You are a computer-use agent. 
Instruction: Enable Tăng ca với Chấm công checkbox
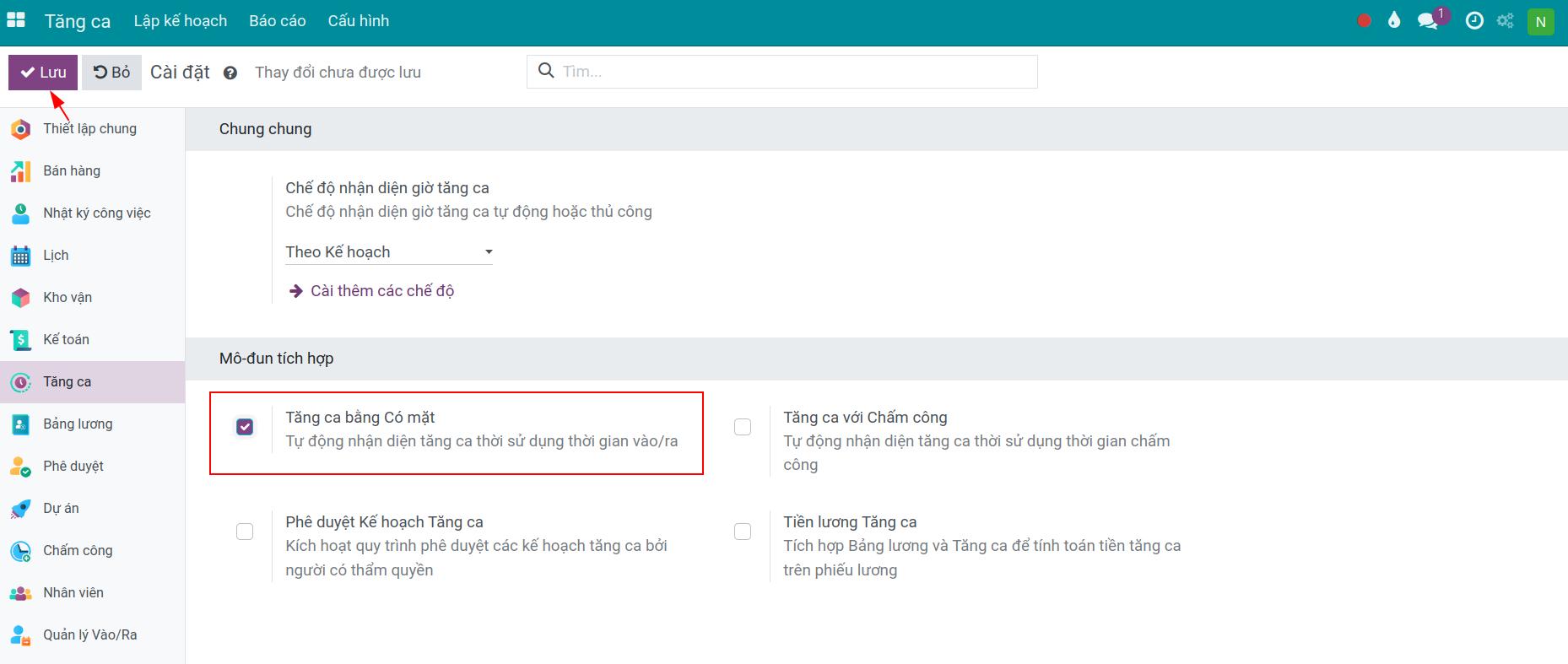tap(743, 427)
